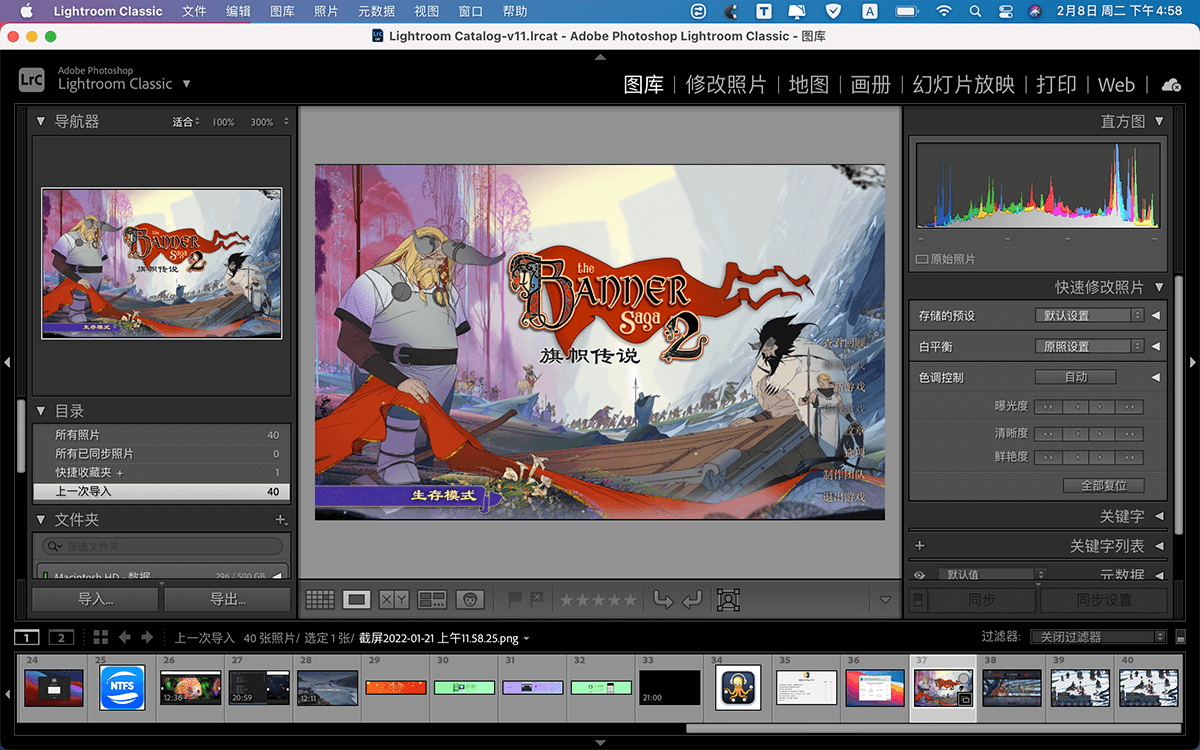Toggle the filter lock switch in filmstrip
The width and height of the screenshot is (1200, 750).
click(x=1183, y=637)
